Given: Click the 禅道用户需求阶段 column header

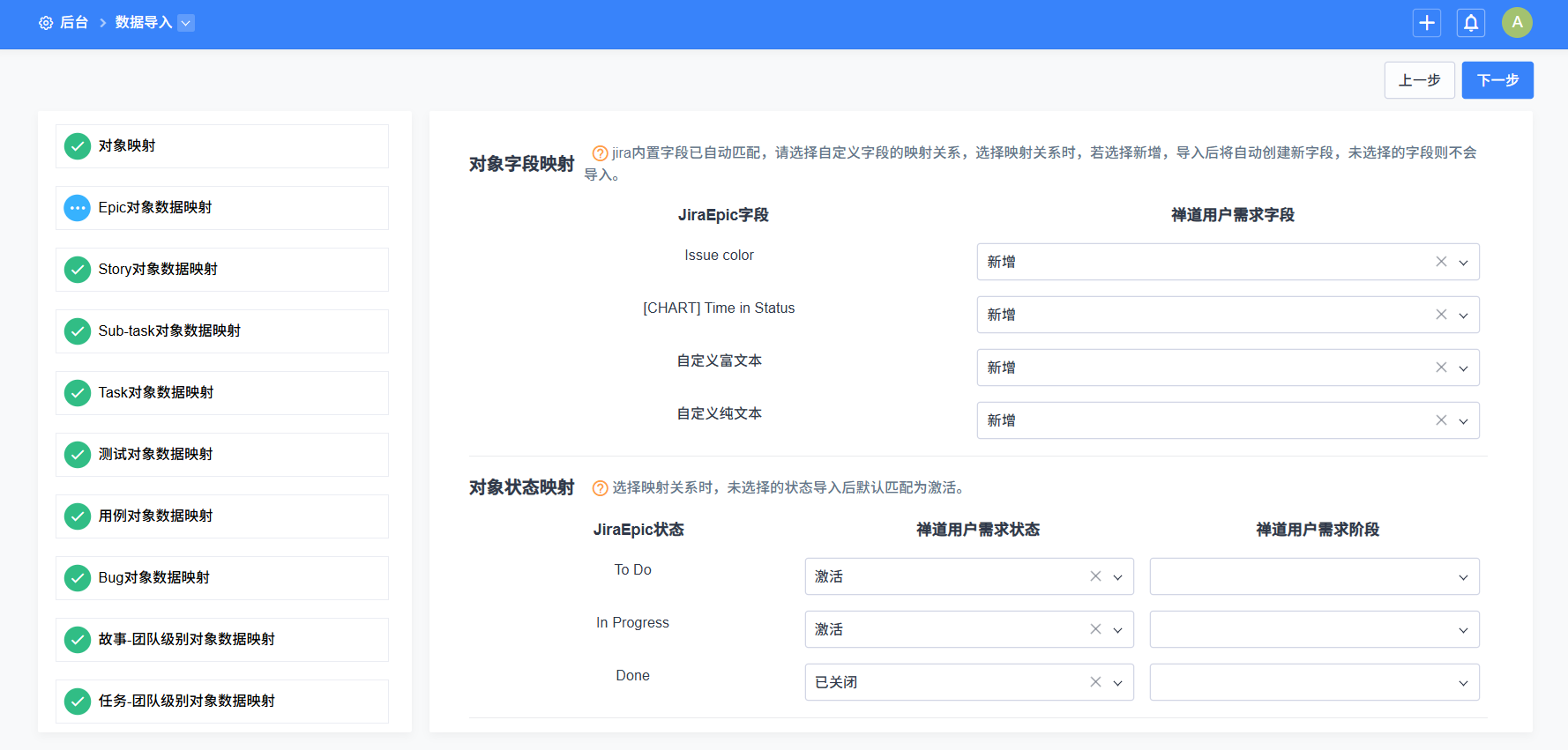Looking at the screenshot, I should (x=1318, y=530).
